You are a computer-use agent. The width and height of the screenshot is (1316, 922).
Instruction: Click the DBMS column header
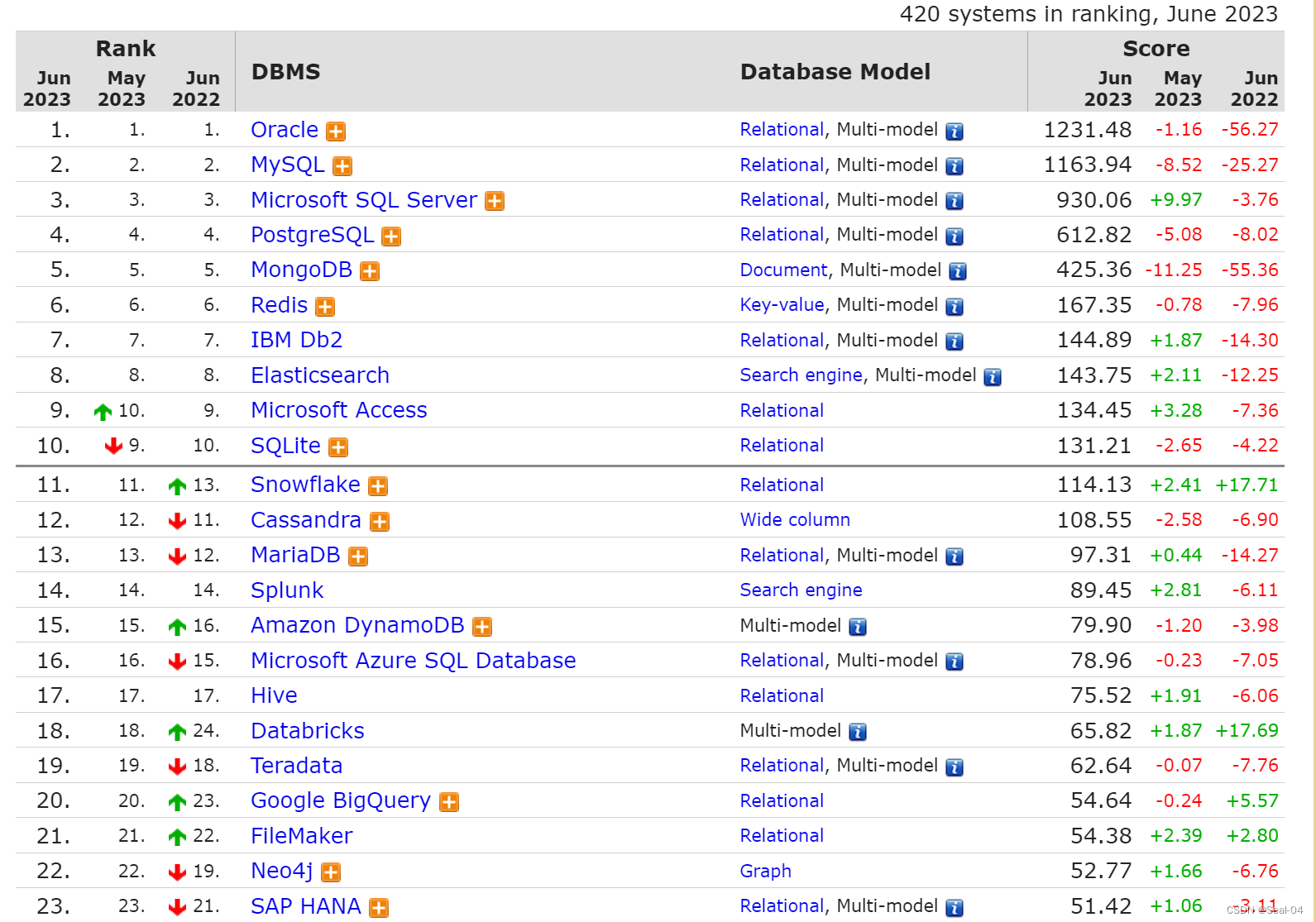[x=286, y=72]
